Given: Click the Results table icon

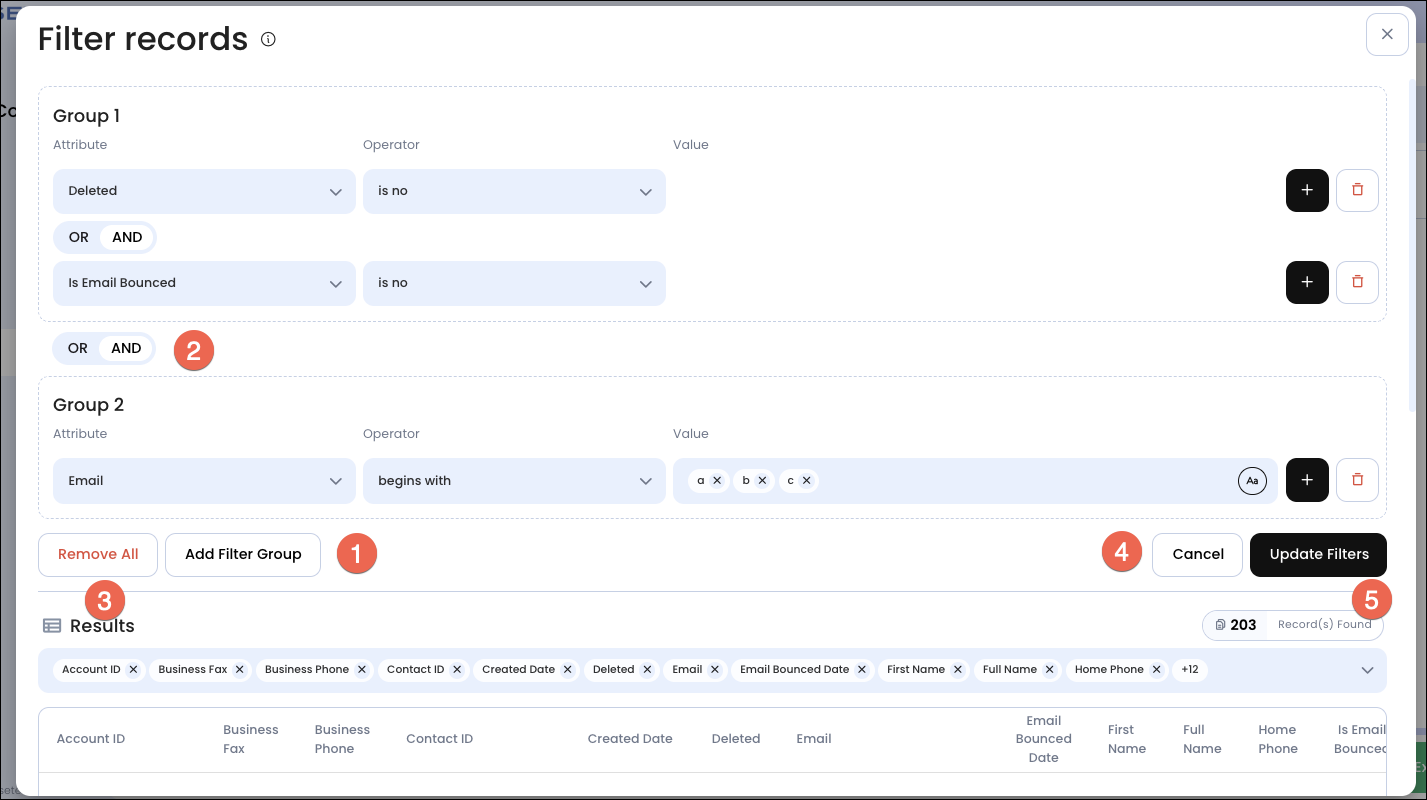Looking at the screenshot, I should [52, 626].
